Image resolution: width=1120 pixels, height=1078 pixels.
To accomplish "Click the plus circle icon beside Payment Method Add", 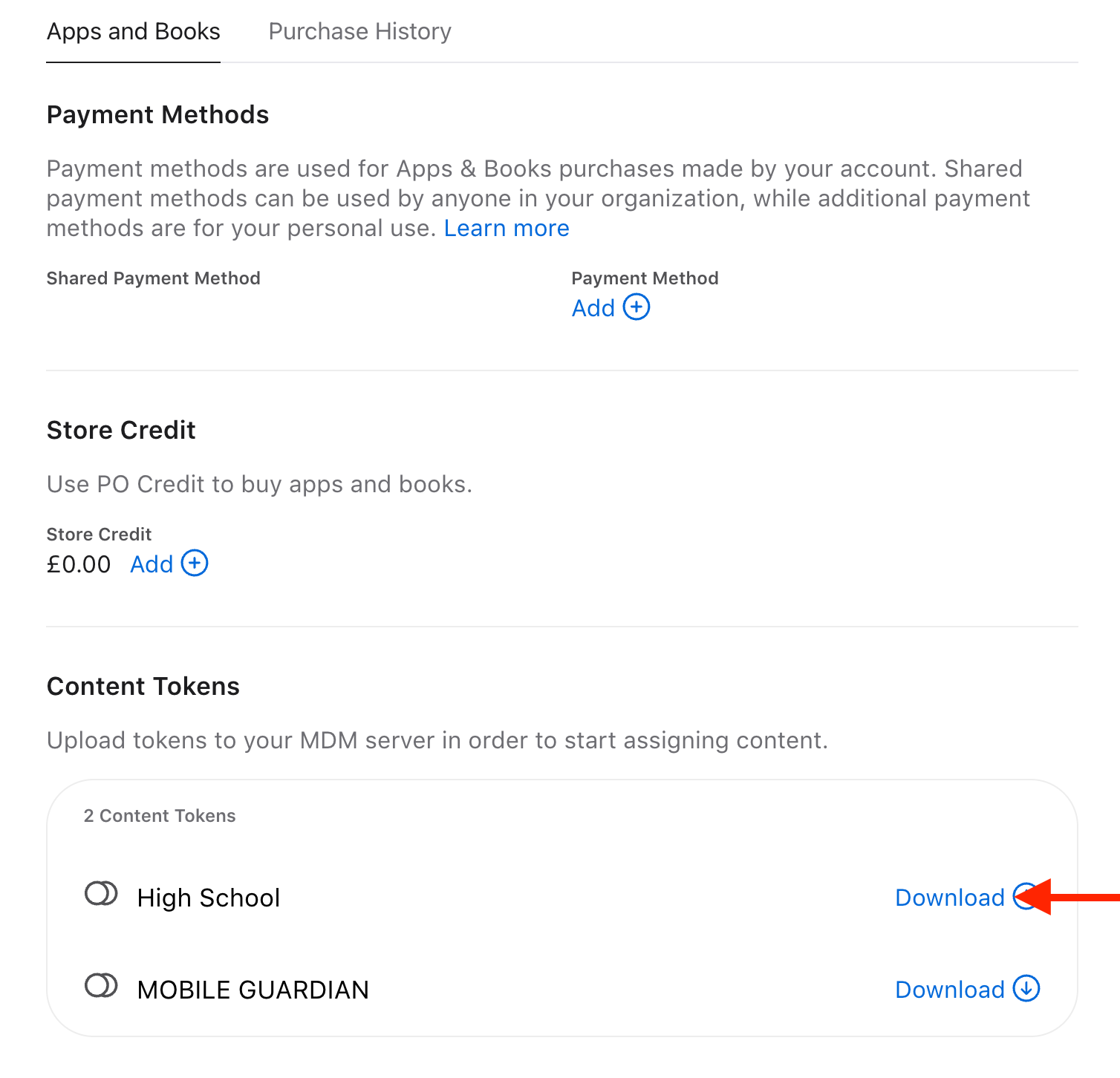I will pos(636,307).
